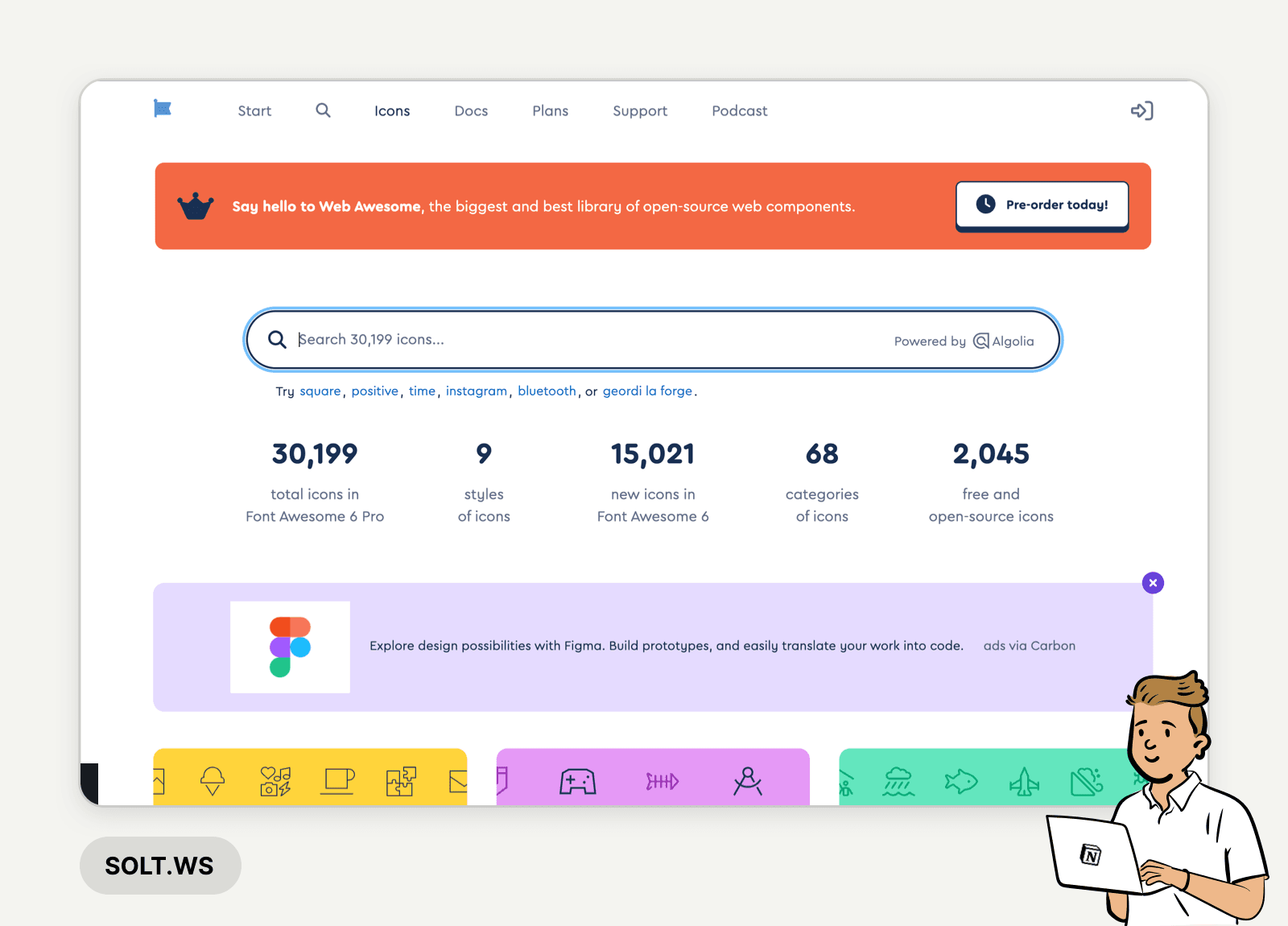Try the 'instagram' search suggestion
This screenshot has height=926, width=1288.
[x=477, y=391]
